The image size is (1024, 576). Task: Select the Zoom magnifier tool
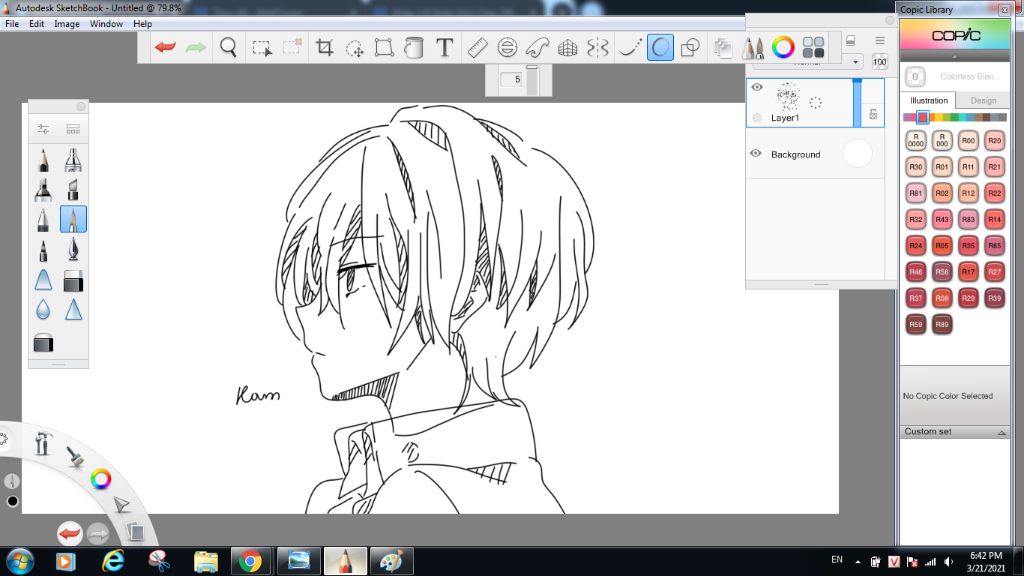[229, 47]
